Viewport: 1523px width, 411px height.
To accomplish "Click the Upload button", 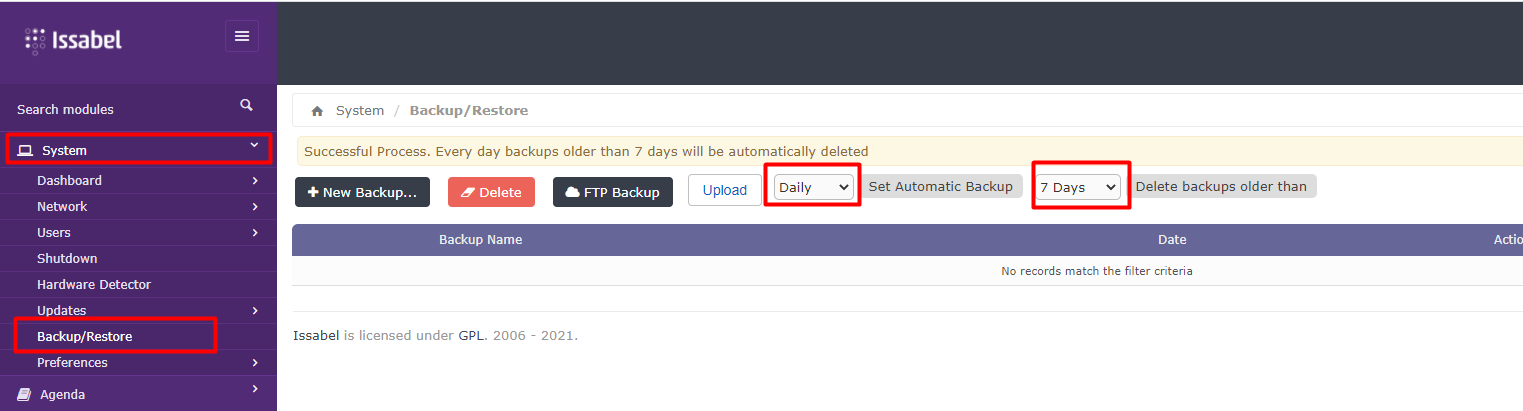I will point(725,190).
